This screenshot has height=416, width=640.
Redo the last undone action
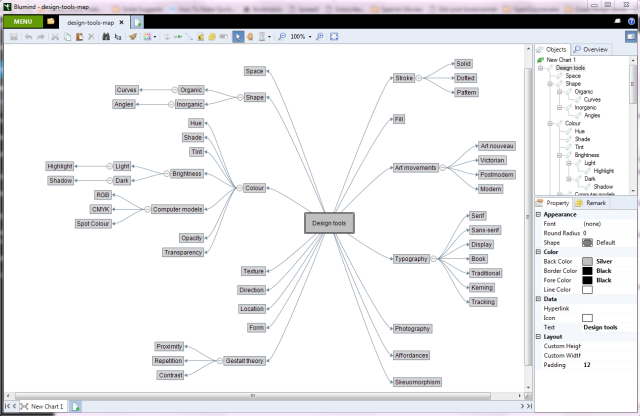[40, 37]
